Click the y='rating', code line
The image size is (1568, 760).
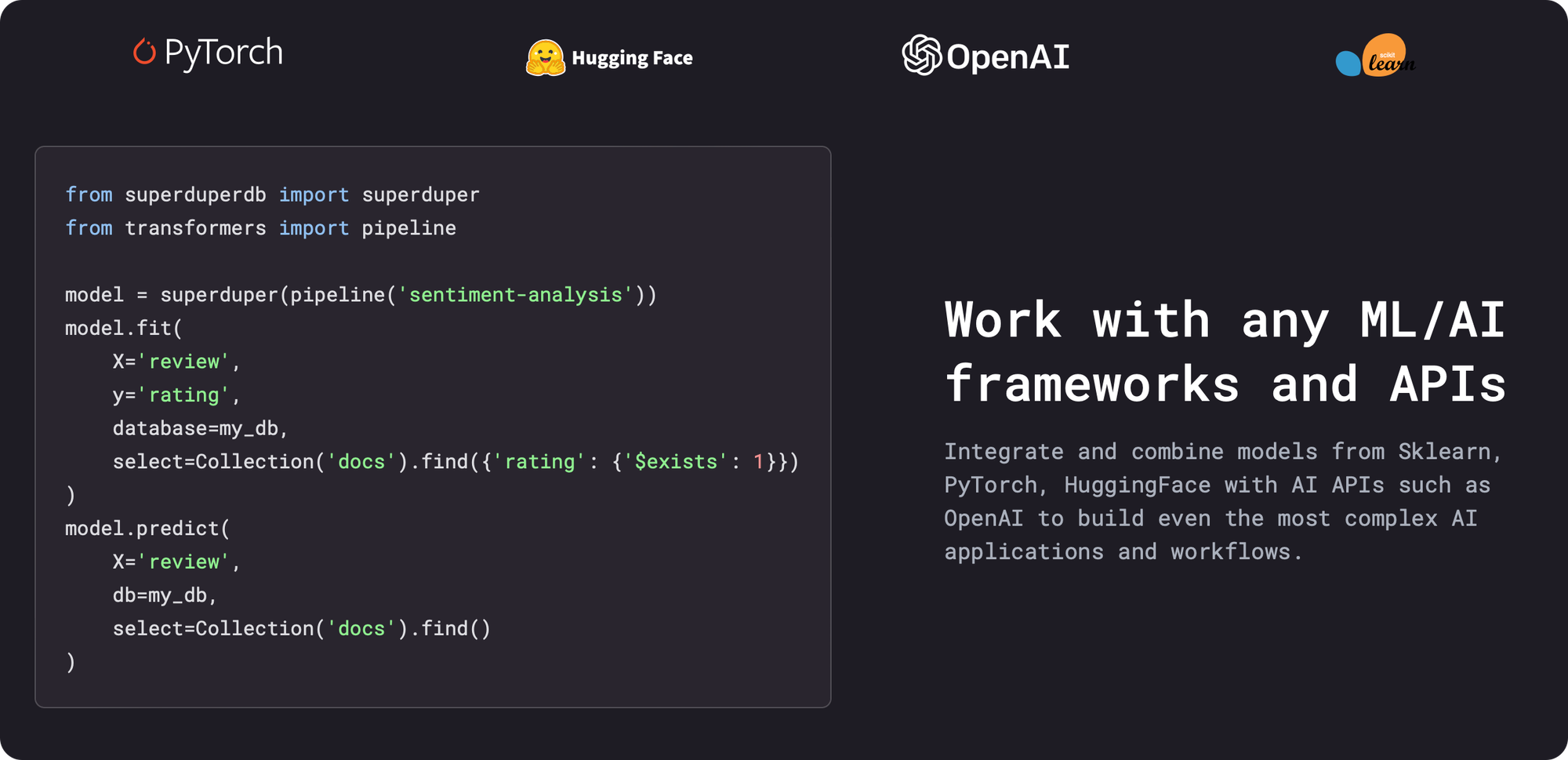176,395
